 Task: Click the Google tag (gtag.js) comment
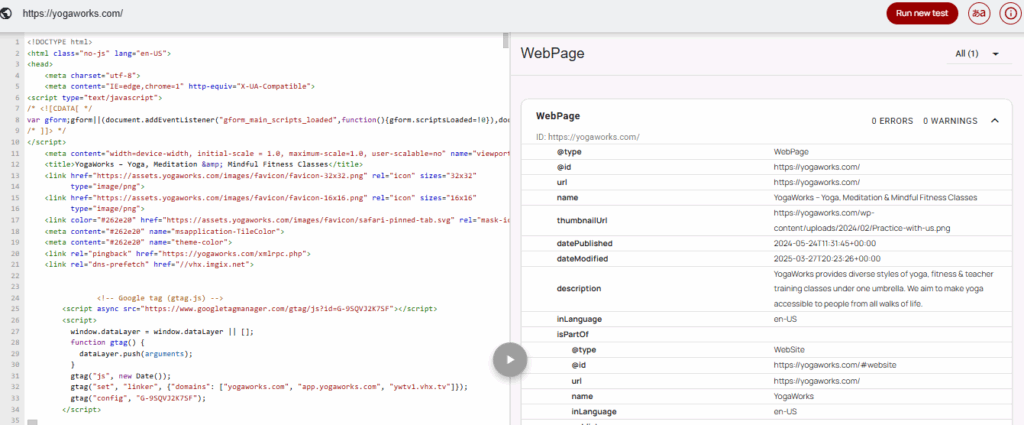click(x=161, y=297)
